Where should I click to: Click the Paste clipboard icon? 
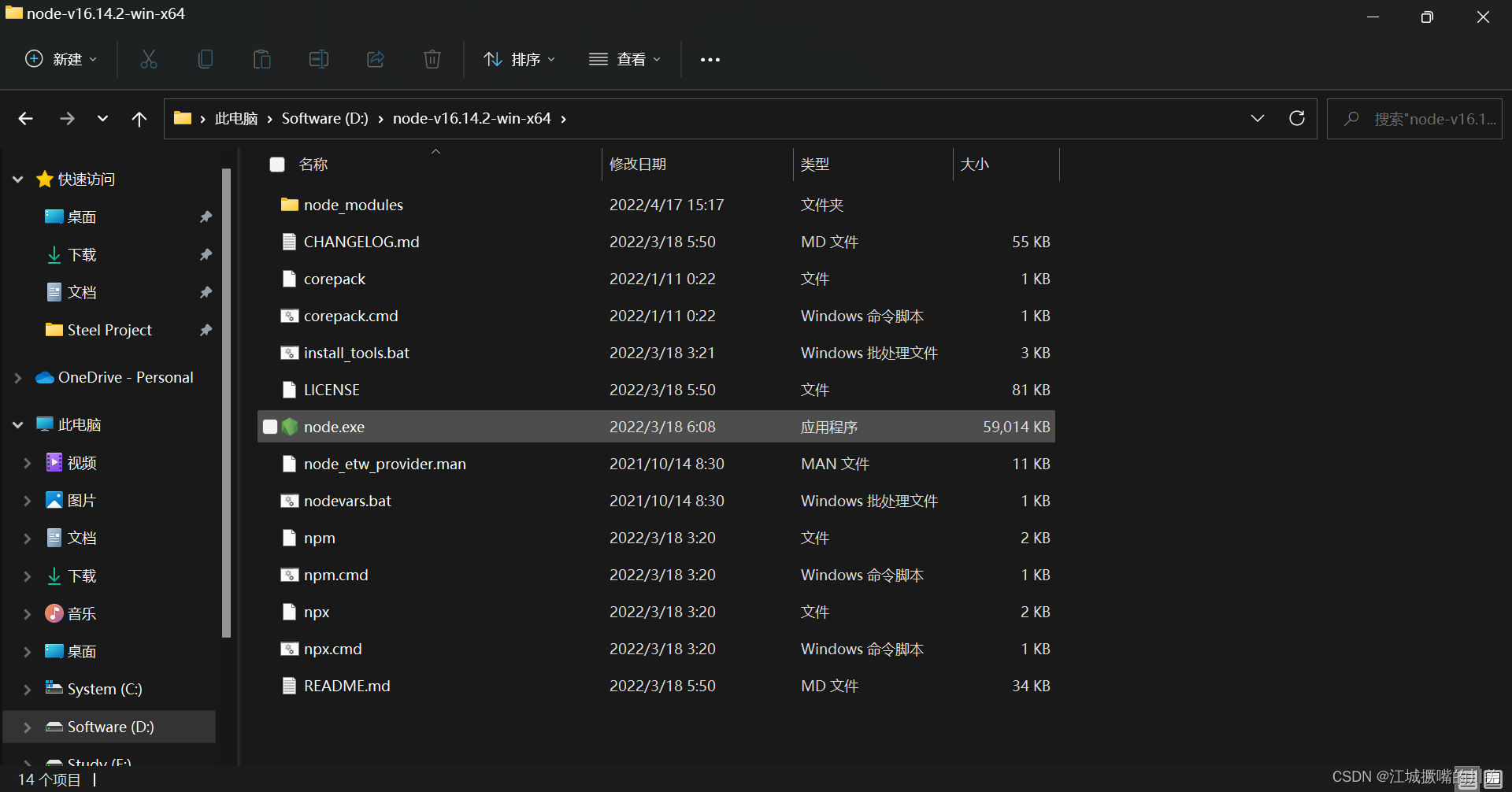[262, 59]
